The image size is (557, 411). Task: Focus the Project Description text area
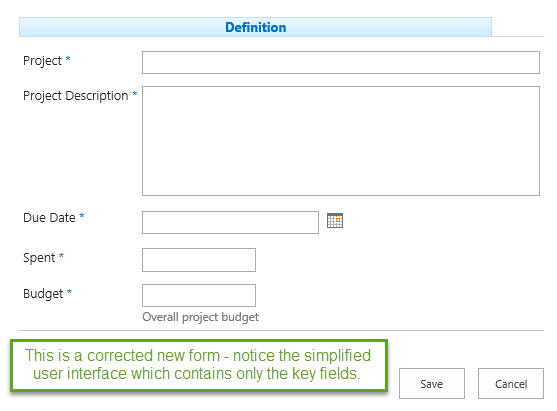(x=341, y=141)
